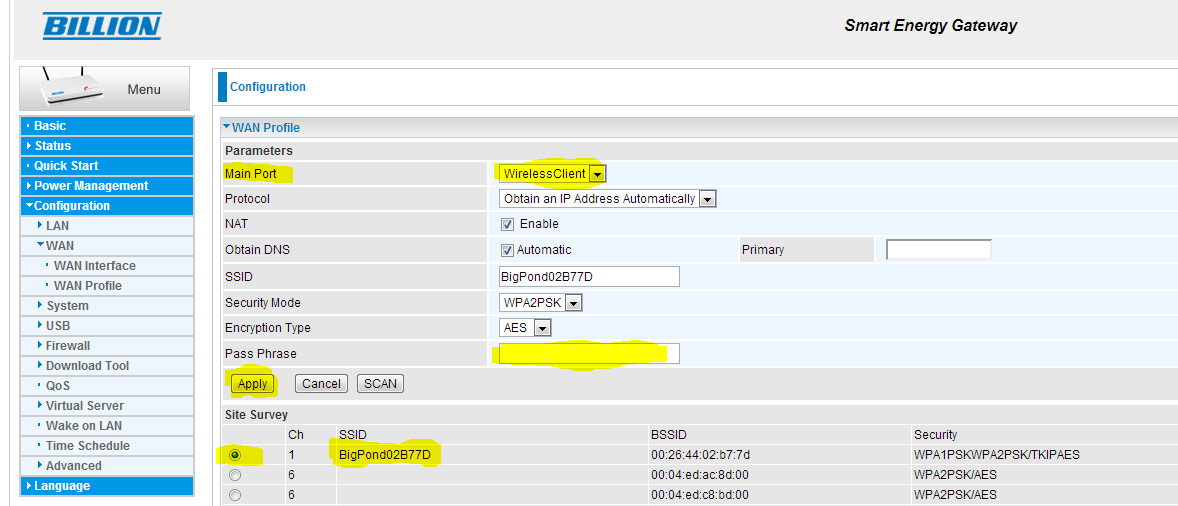Collapse the WAN Profile section arrow
This screenshot has width=1178, height=506.
227,127
